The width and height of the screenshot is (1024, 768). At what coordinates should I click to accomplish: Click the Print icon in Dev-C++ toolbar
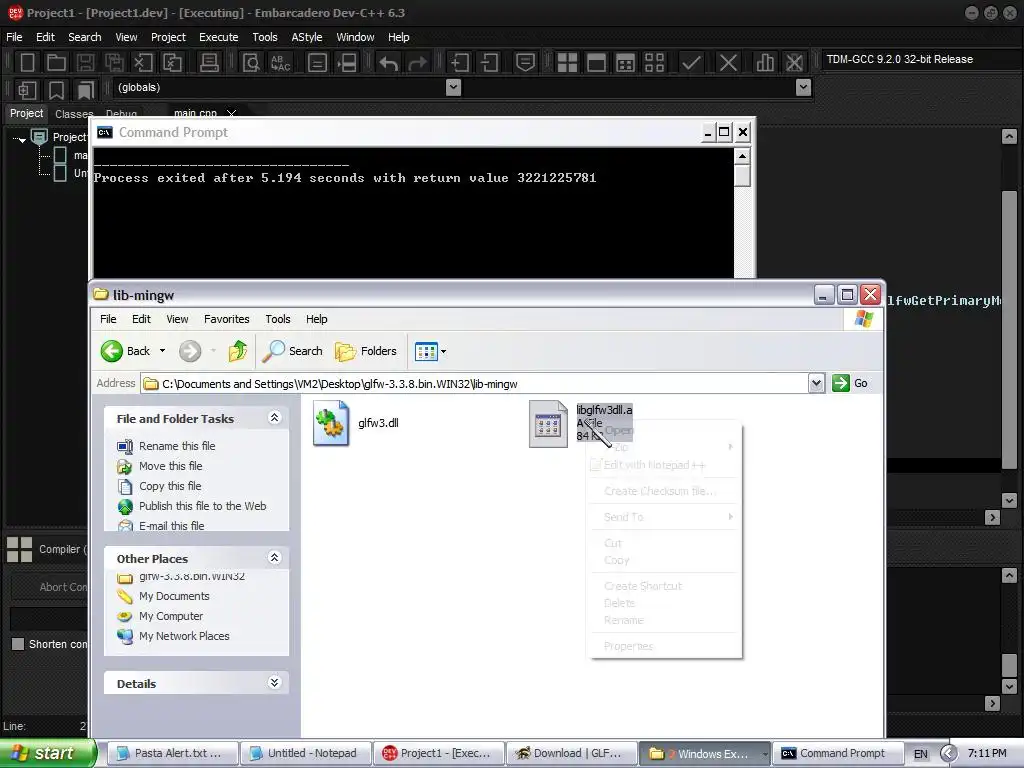click(x=209, y=63)
